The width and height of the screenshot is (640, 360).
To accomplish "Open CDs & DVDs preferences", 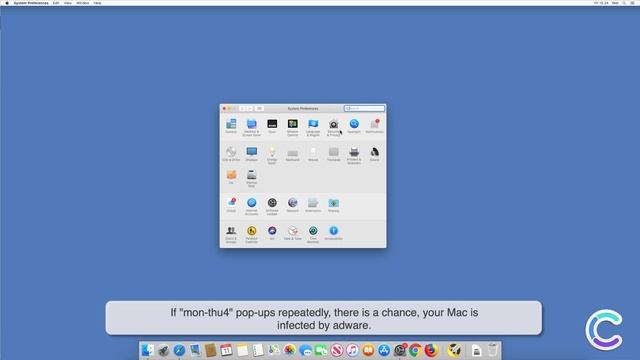I will [x=231, y=154].
